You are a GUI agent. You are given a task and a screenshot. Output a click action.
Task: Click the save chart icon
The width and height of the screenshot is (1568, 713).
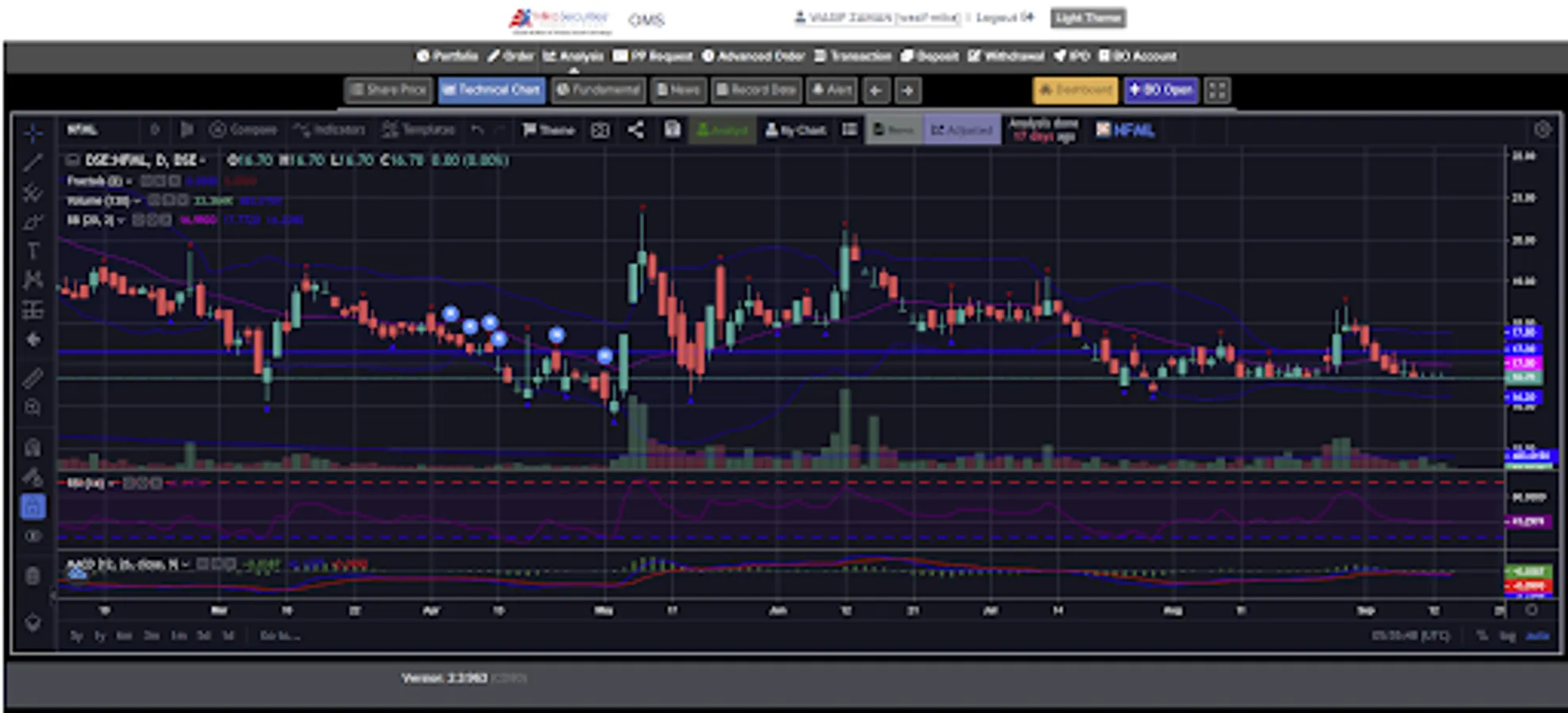coord(672,130)
